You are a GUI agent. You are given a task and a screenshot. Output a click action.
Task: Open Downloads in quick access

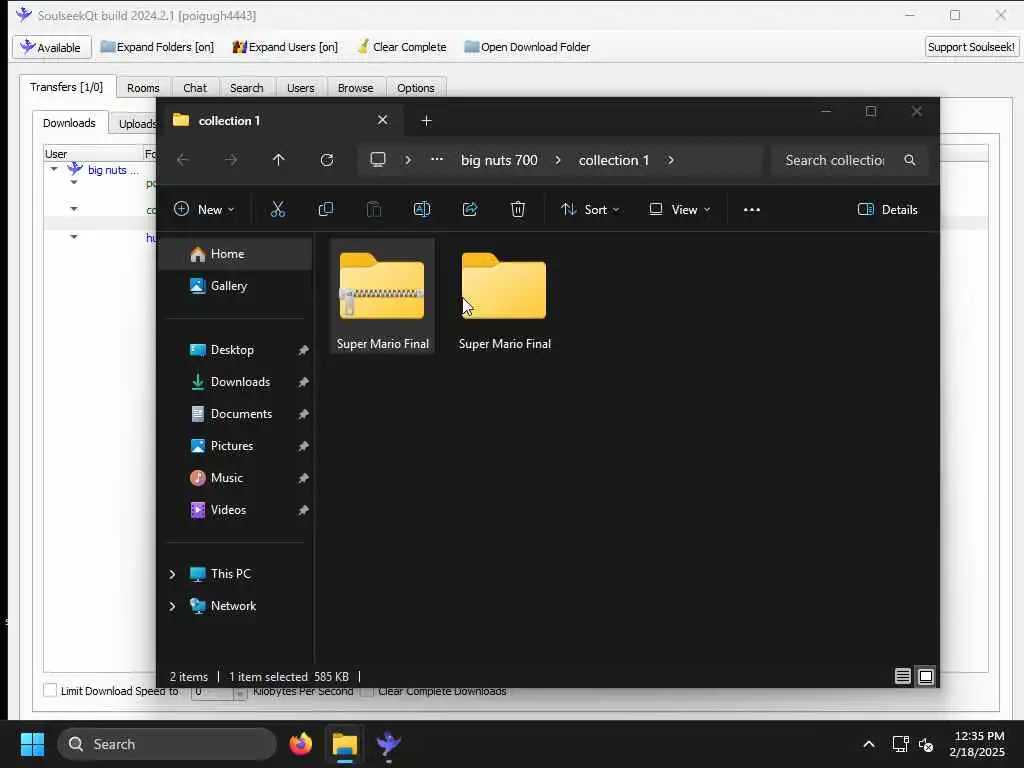click(236, 382)
